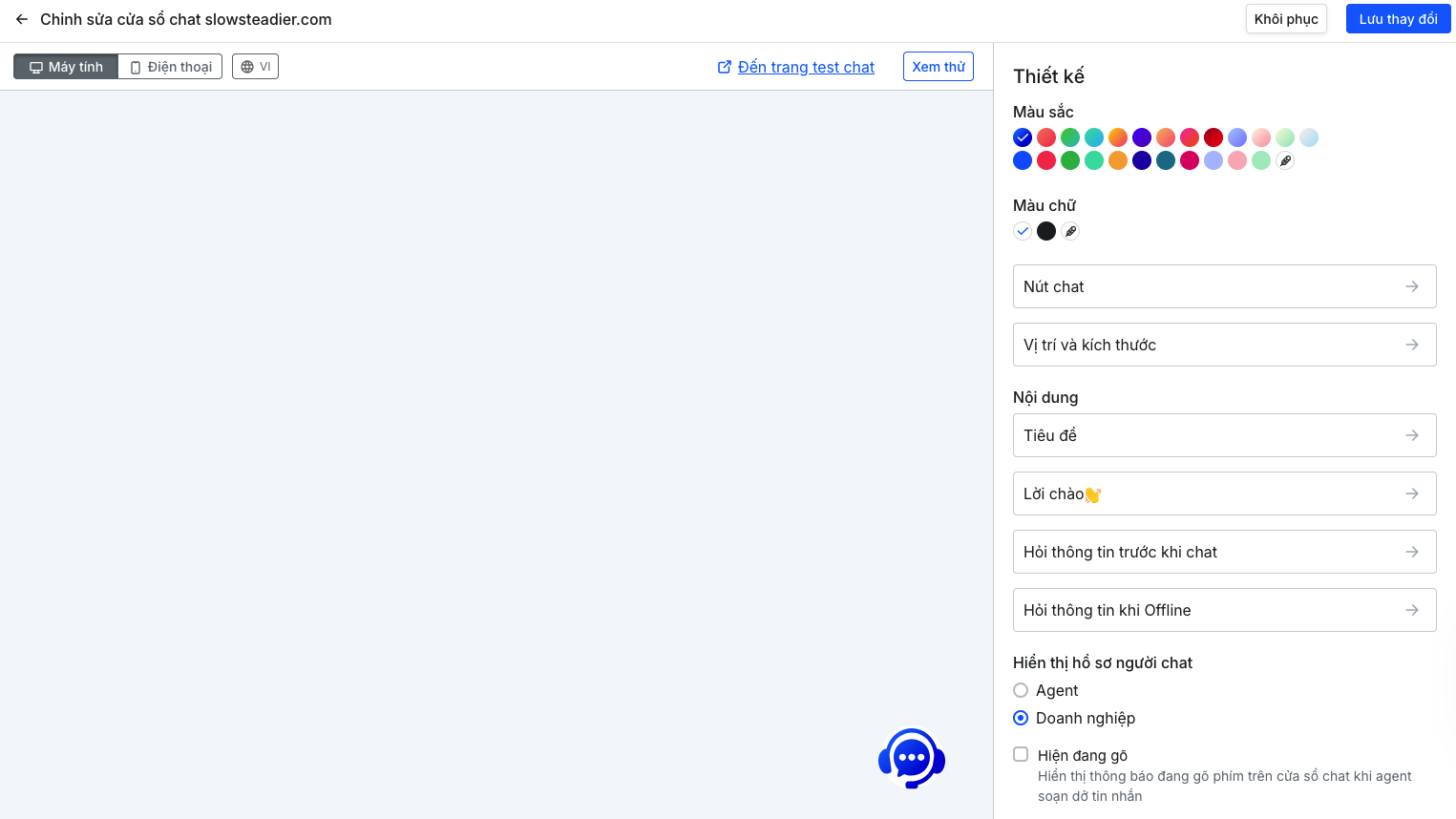Click the arrow icon on Nút chat row
The image size is (1456, 819).
(x=1411, y=286)
